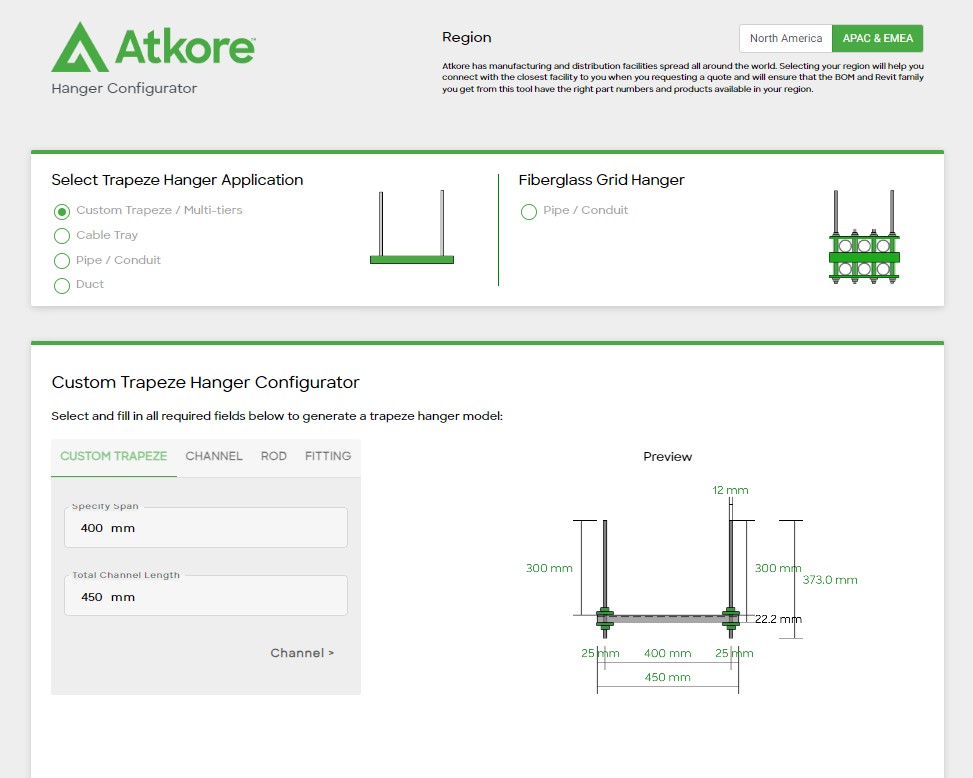Click the Fiberglass Grid Hanger heading
Viewport: 973px width, 778px height.
[x=601, y=180]
